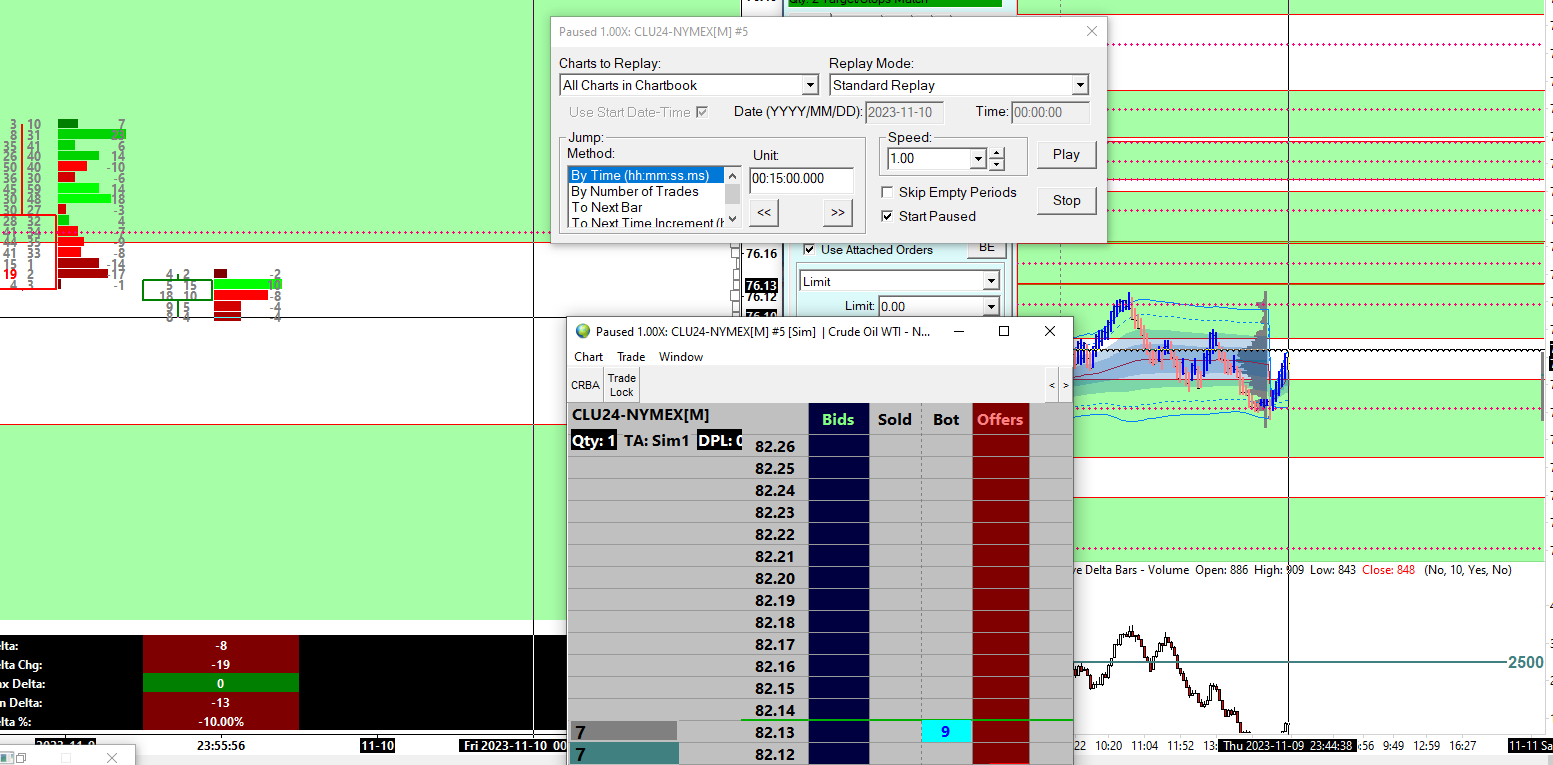Click the Qty: 1 label in the DOM
Viewport: 1553px width, 765px height.
point(594,440)
